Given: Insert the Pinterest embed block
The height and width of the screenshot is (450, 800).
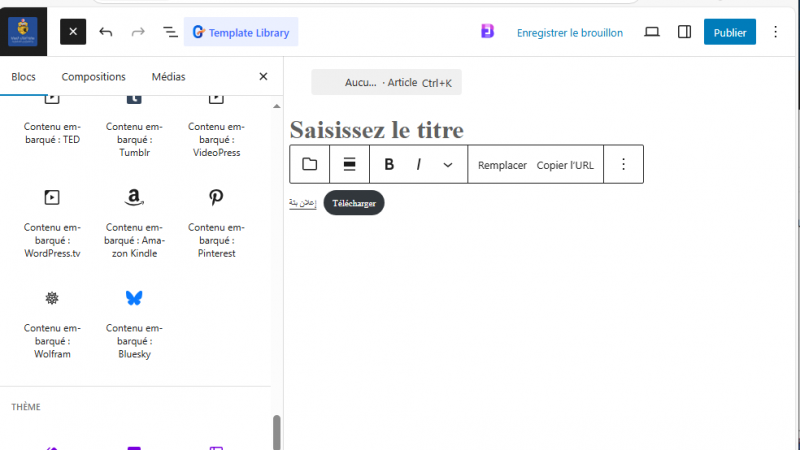Looking at the screenshot, I should tap(216, 224).
